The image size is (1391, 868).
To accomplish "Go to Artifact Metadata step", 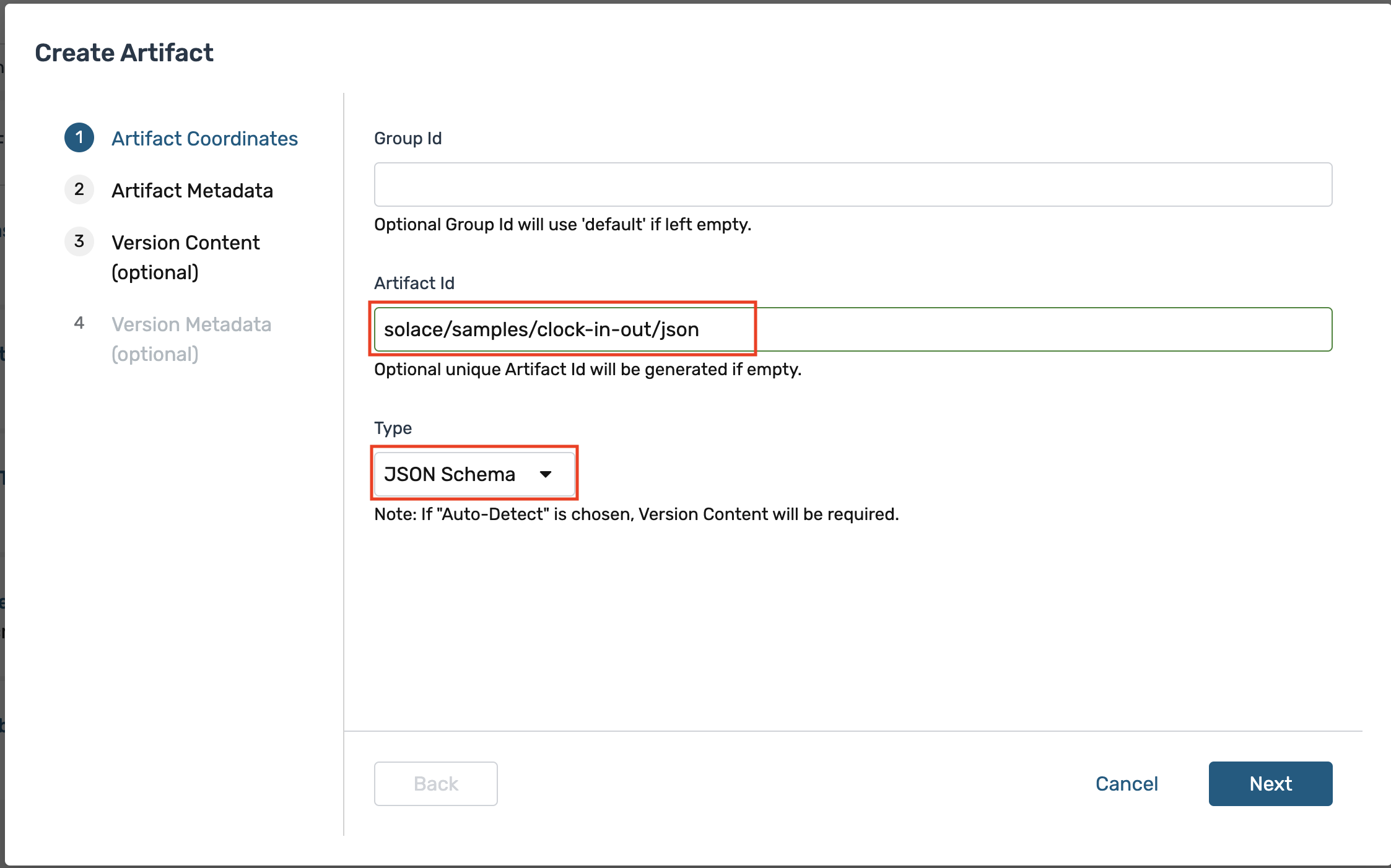I will pyautogui.click(x=192, y=191).
